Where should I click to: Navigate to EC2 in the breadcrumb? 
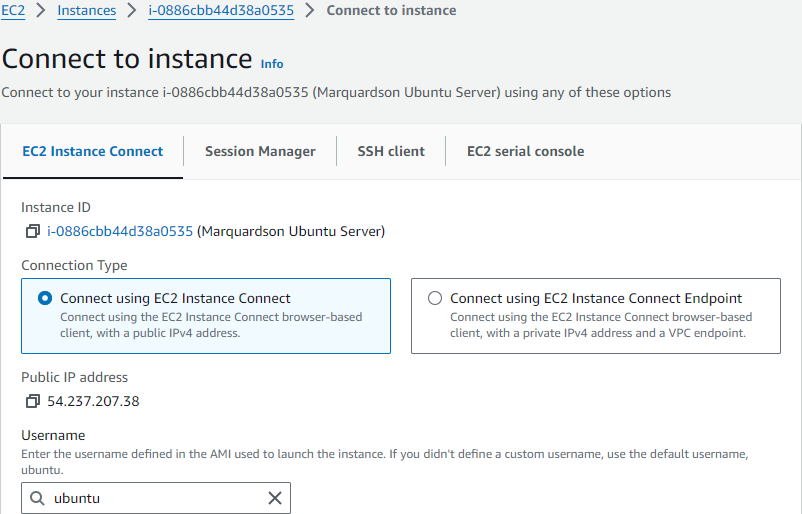(13, 10)
